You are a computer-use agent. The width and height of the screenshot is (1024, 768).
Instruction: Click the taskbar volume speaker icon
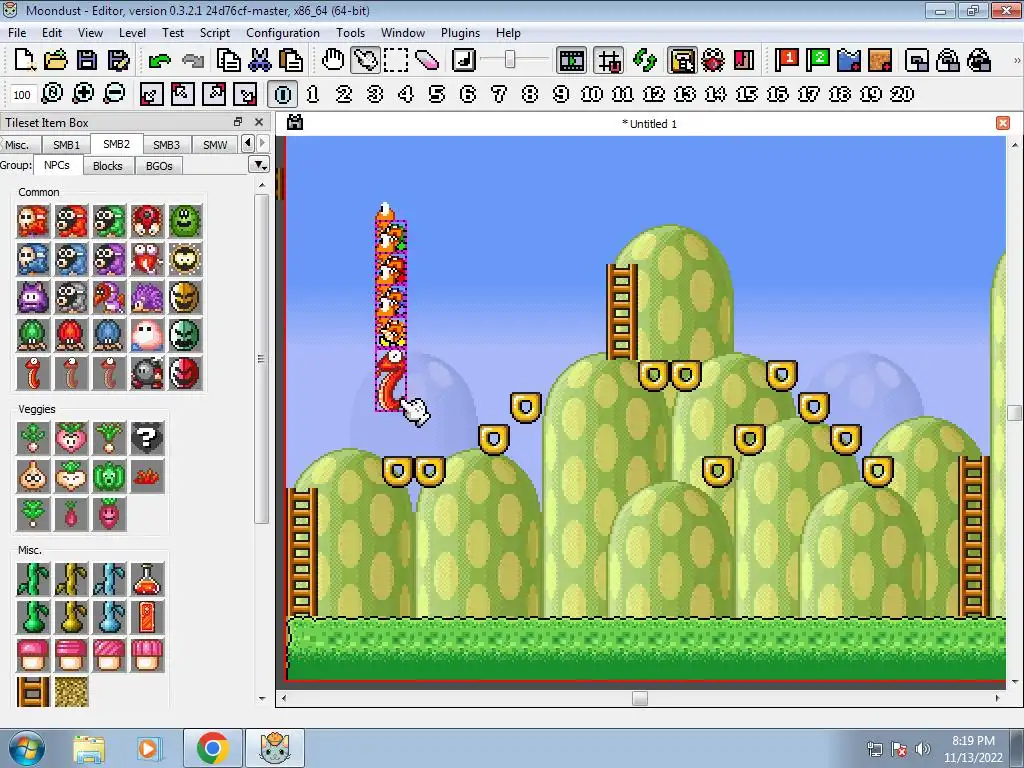coord(923,748)
